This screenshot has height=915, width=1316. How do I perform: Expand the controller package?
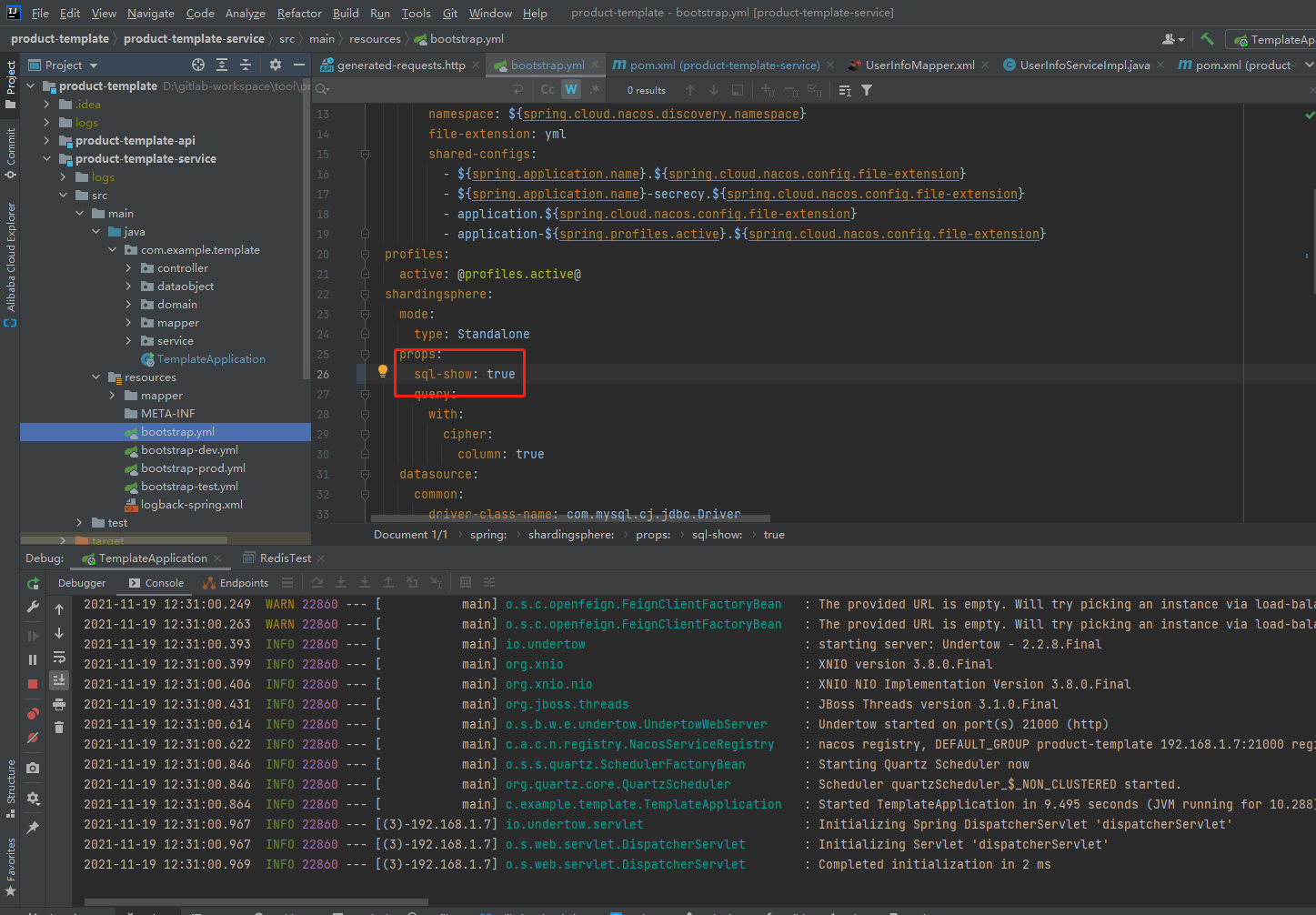[x=128, y=268]
